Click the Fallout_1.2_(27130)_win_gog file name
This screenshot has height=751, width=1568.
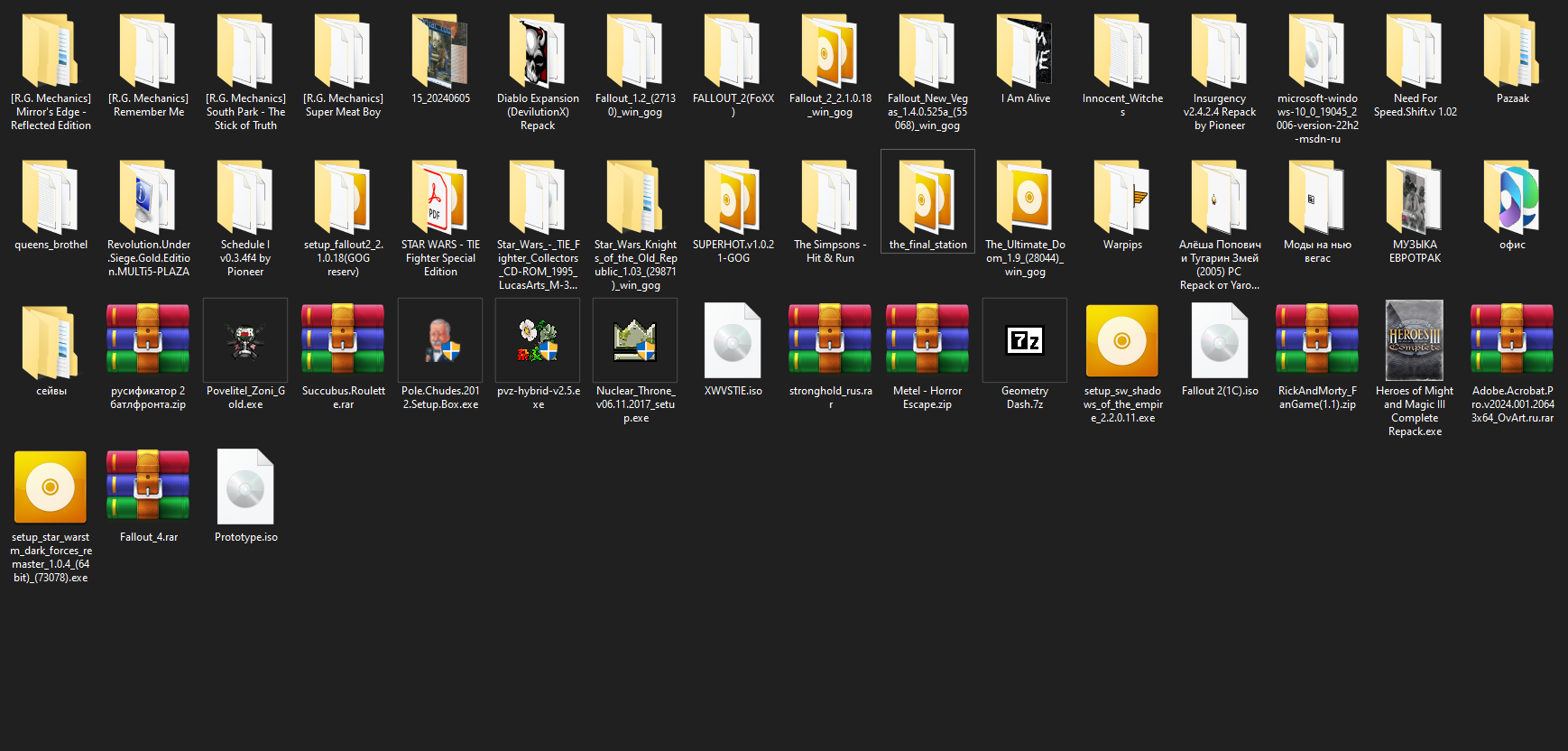pyautogui.click(x=635, y=105)
